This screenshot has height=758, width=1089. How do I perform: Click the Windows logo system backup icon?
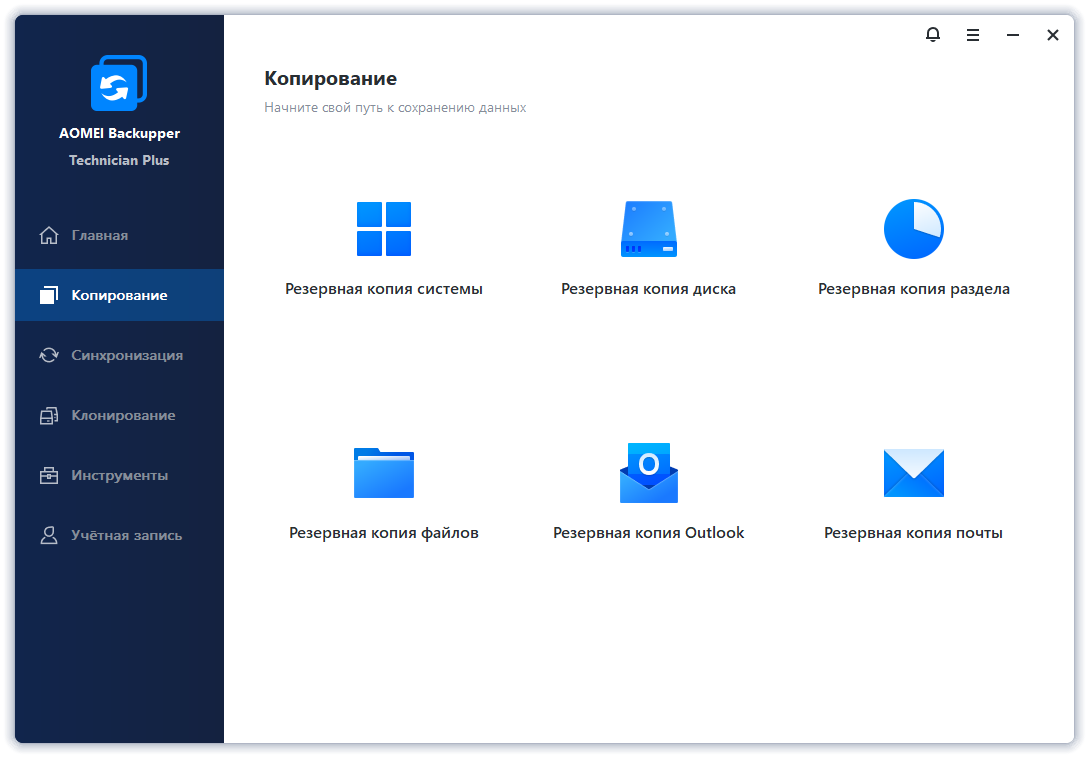tap(384, 229)
